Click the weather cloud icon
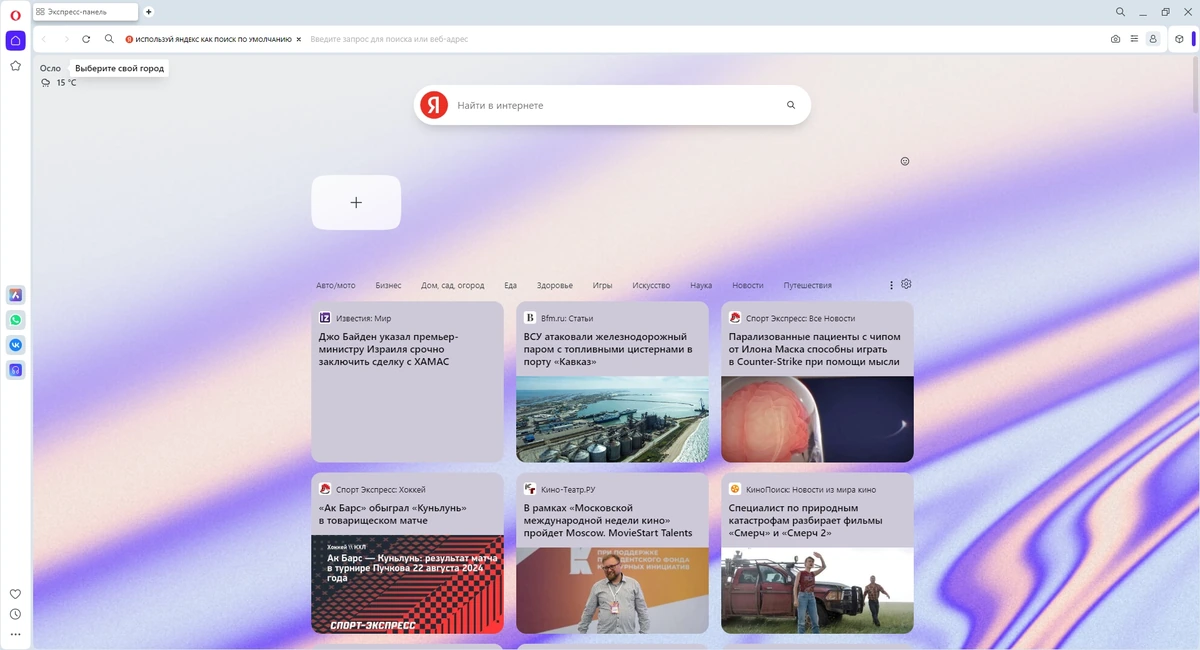The width and height of the screenshot is (1200, 650). (x=46, y=83)
